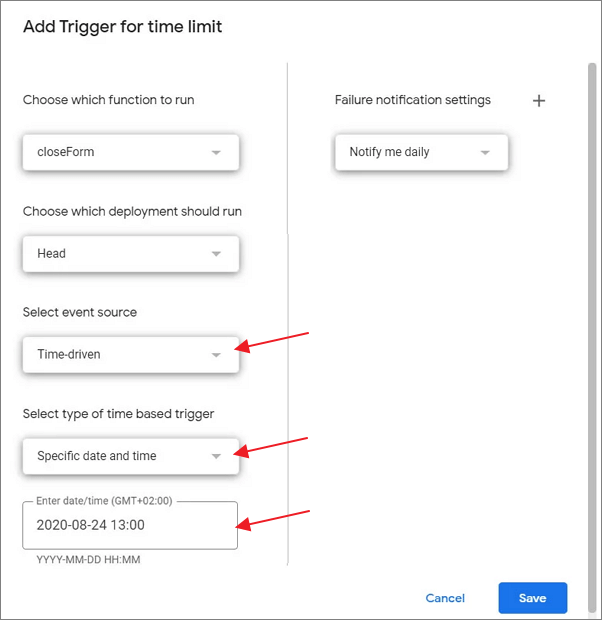
Task: Open the closeForm function dropdown
Action: click(x=131, y=152)
